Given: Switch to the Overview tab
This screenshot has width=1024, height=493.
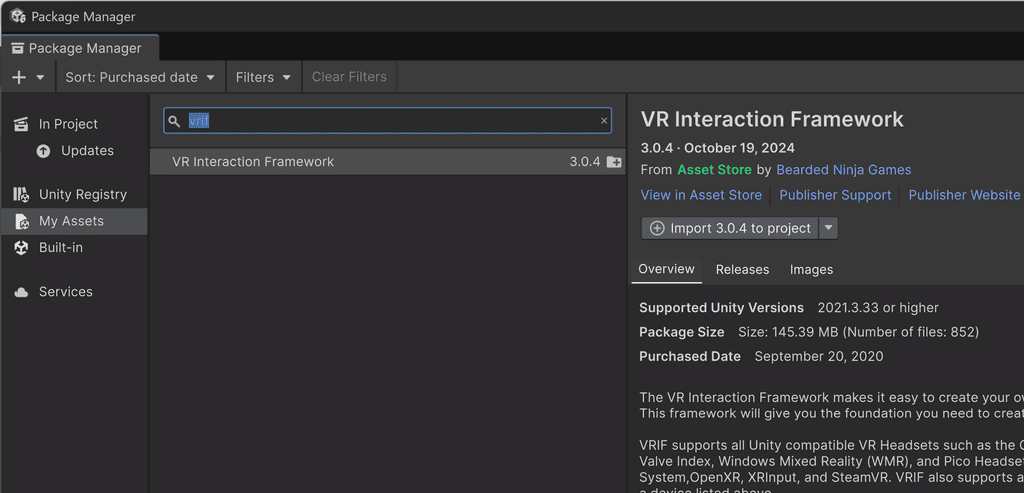Looking at the screenshot, I should coord(666,270).
